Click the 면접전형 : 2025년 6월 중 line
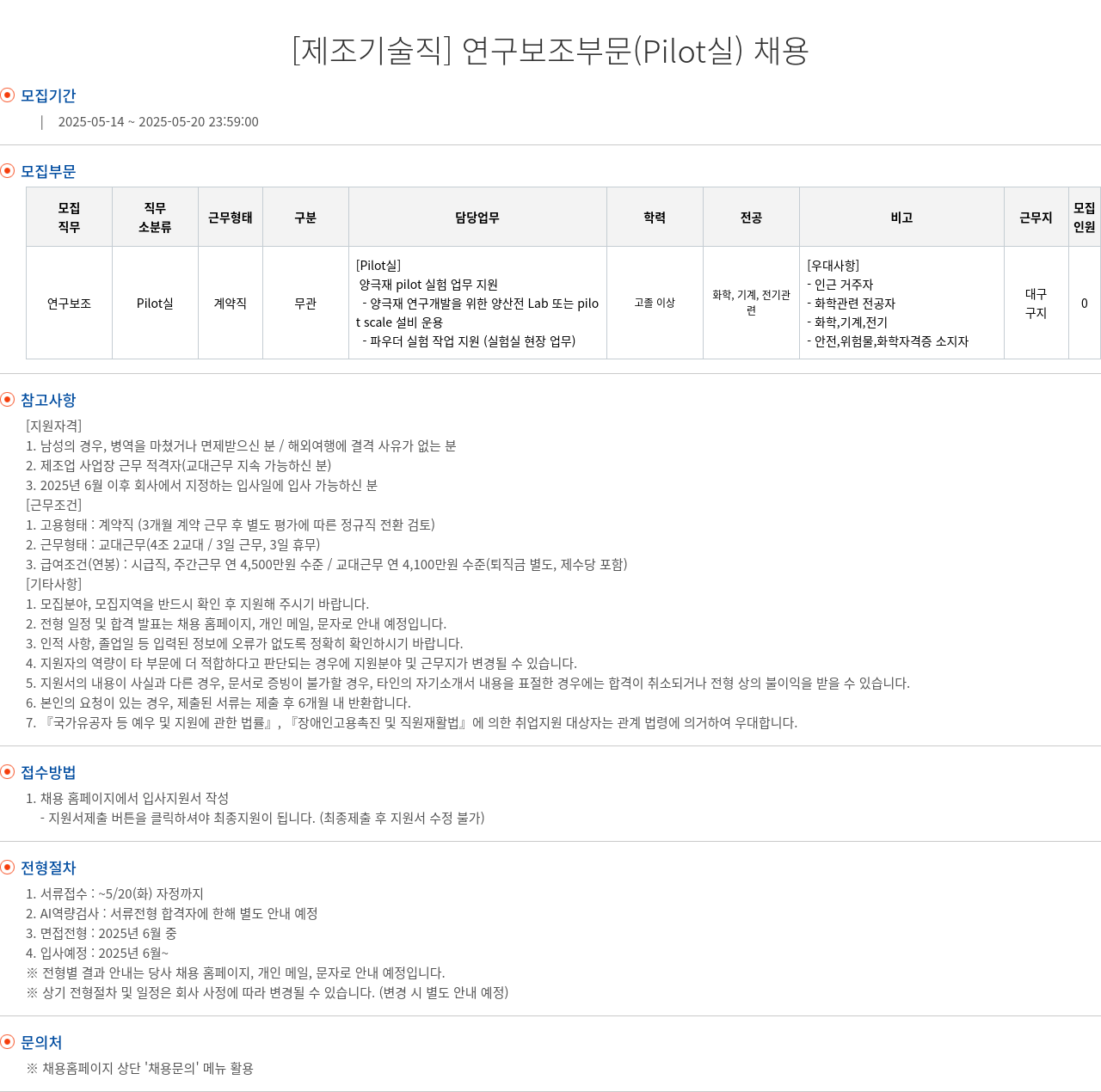Image resolution: width=1101 pixels, height=1092 pixels. point(101,933)
